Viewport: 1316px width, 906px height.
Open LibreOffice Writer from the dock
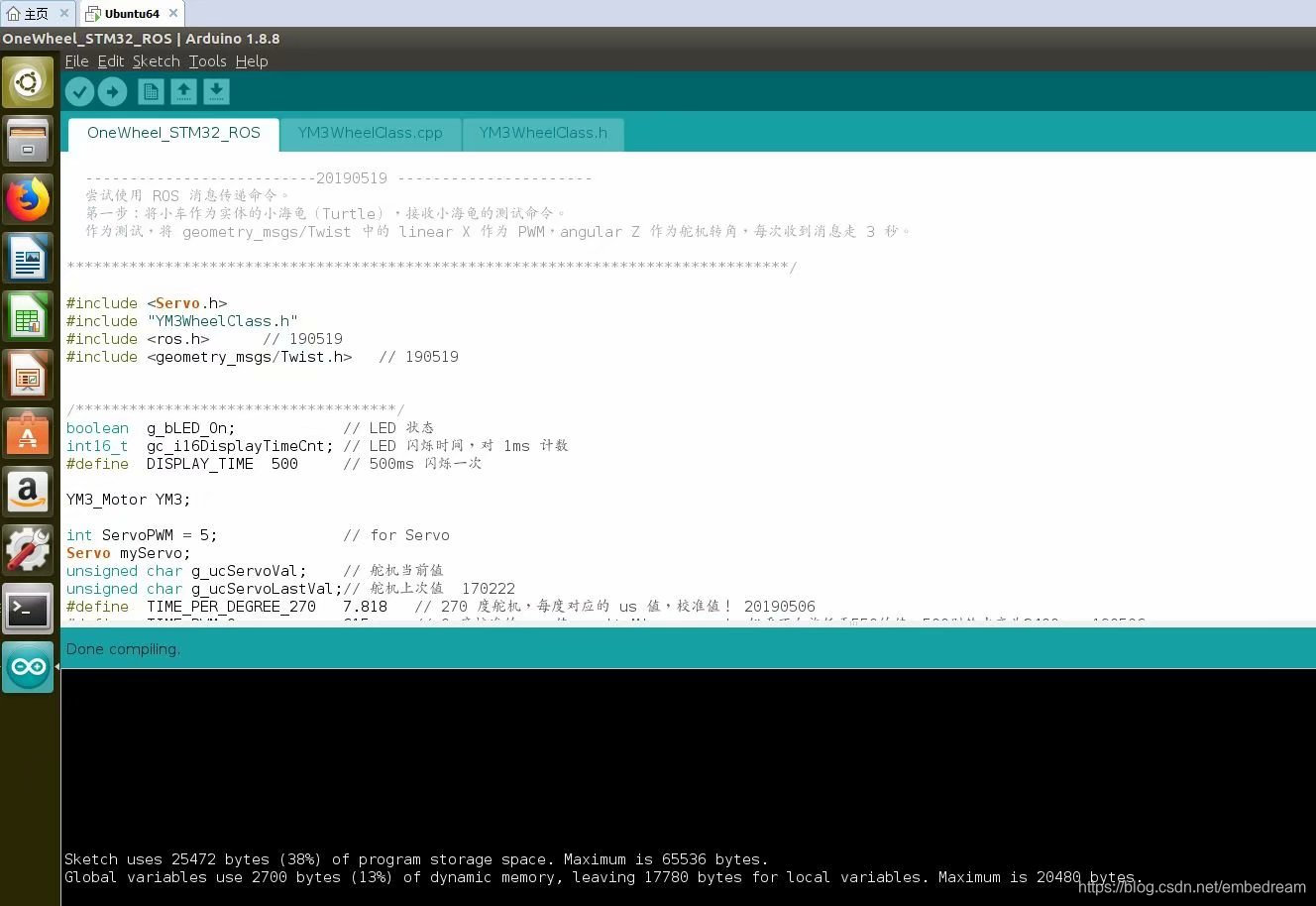(28, 259)
